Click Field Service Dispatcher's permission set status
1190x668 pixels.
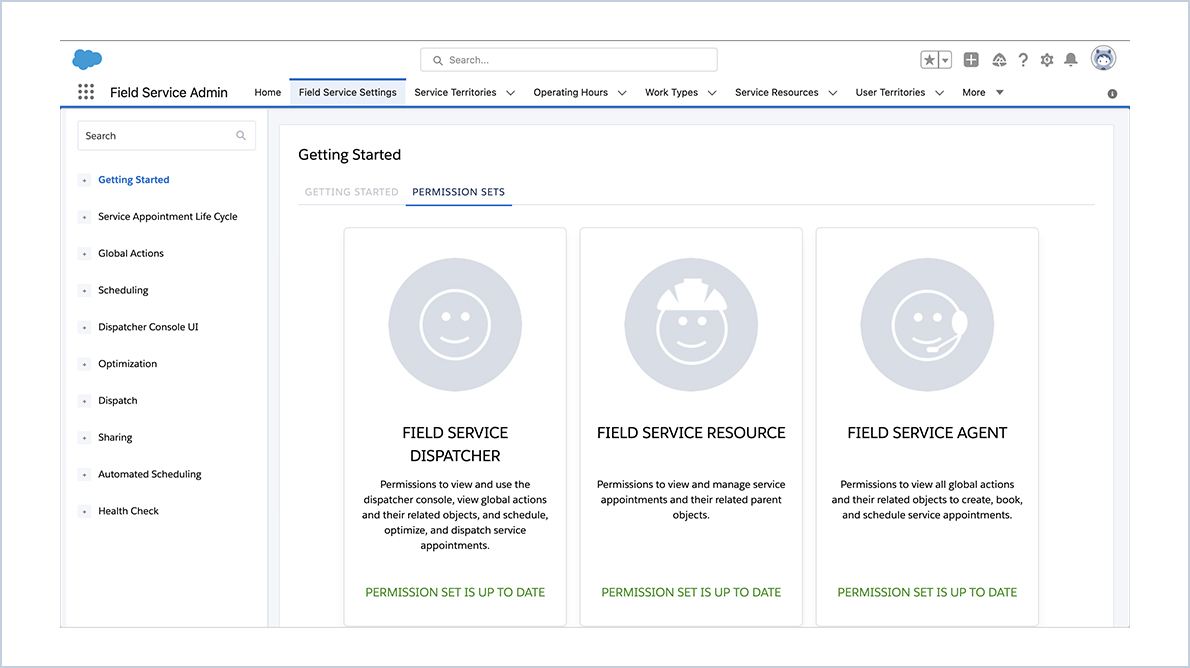point(455,592)
